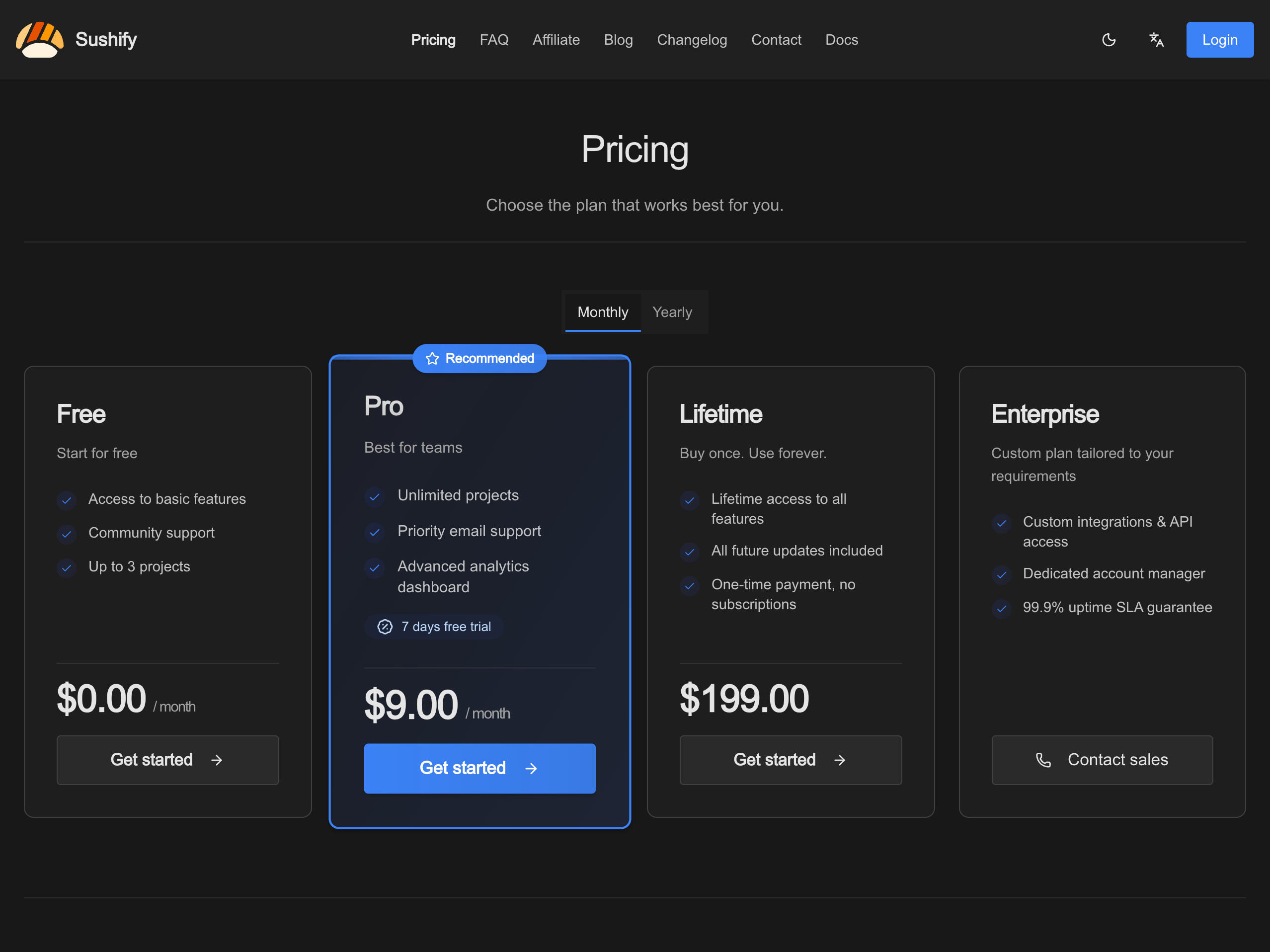
Task: Click the phone icon on Contact sales
Action: [1042, 760]
